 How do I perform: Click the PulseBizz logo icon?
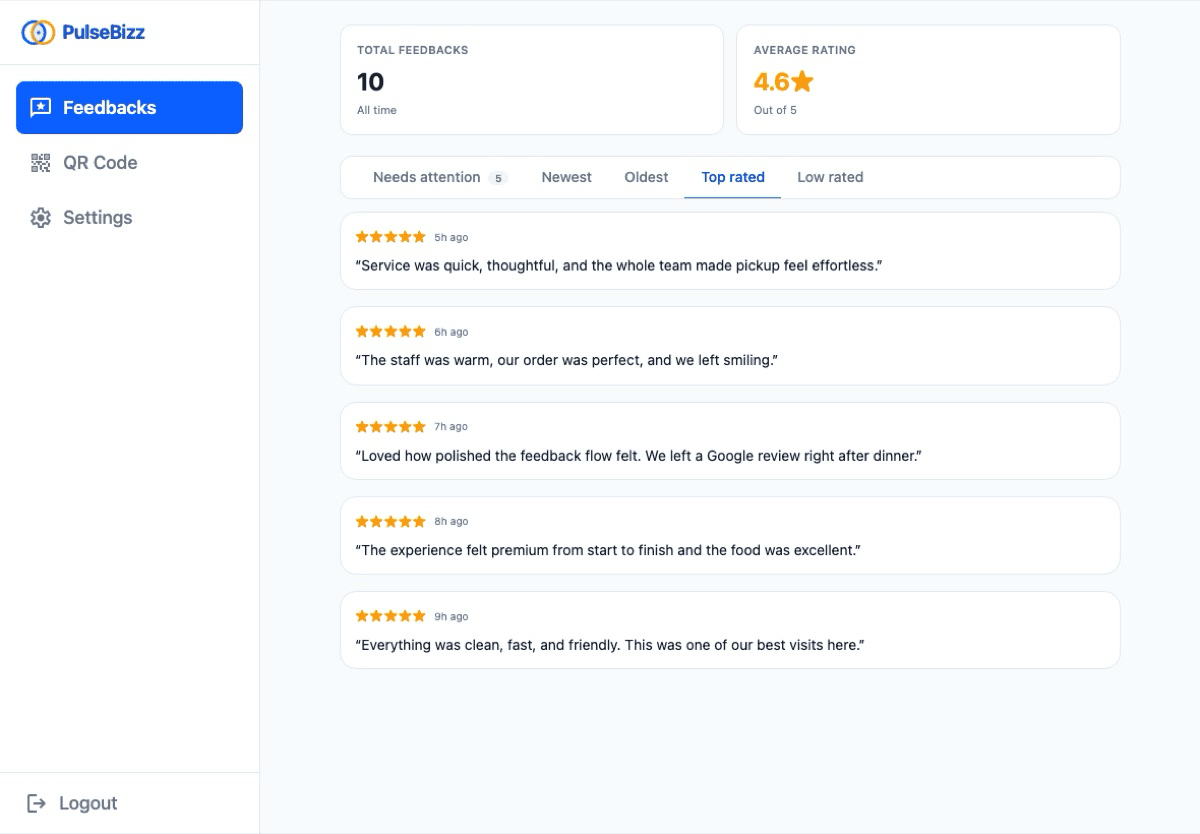[x=38, y=32]
